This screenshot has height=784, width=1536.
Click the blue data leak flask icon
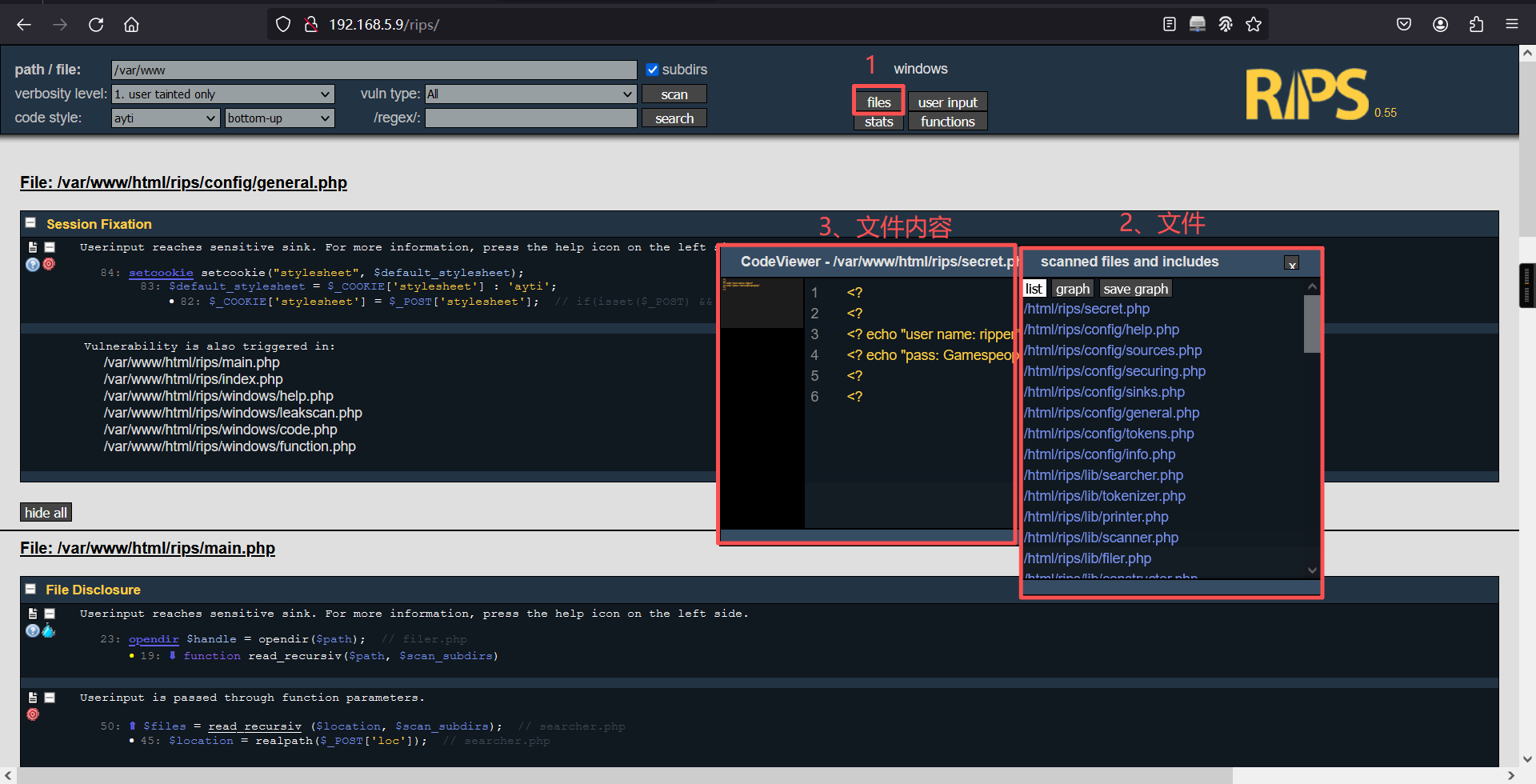tap(49, 630)
